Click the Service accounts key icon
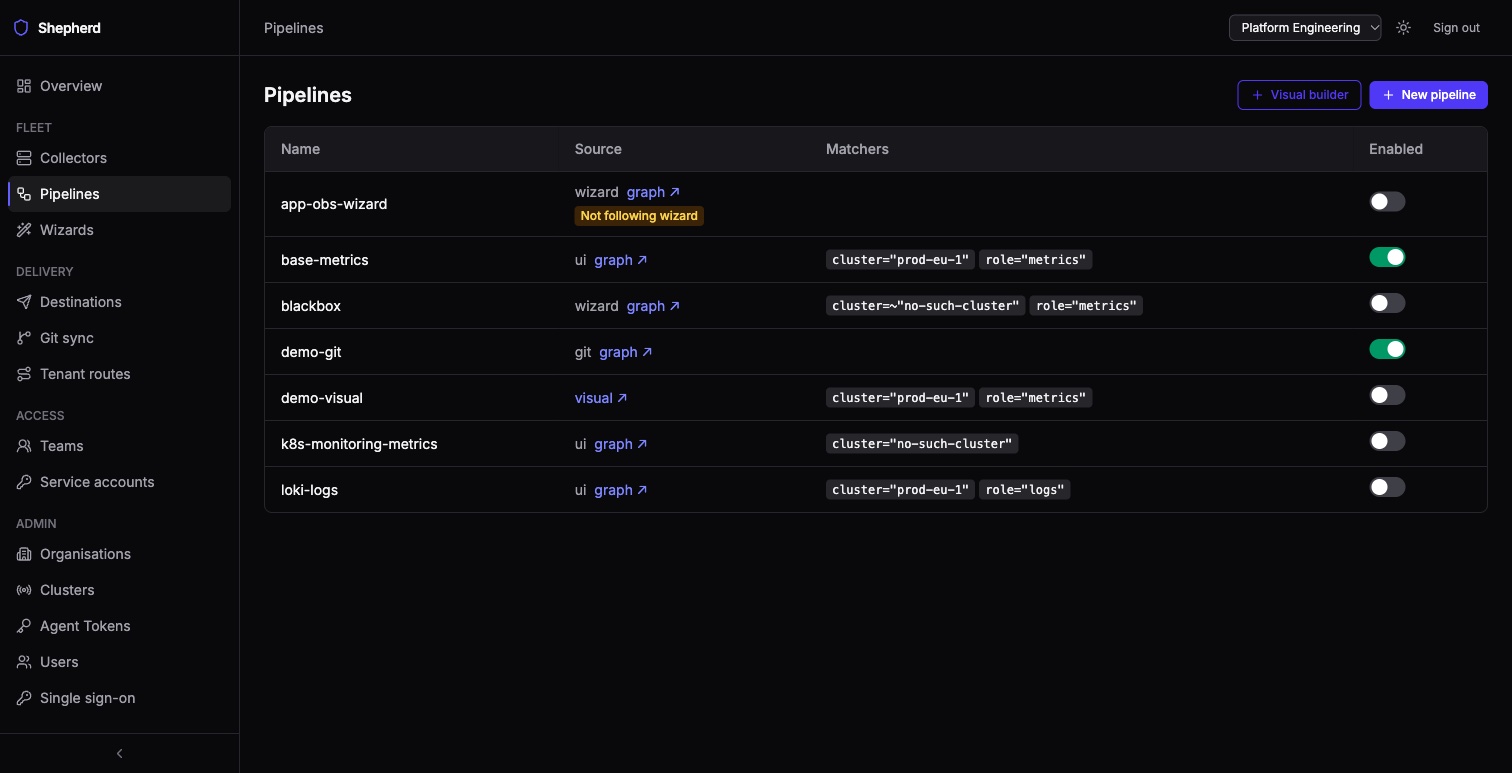This screenshot has width=1512, height=773. (x=24, y=482)
